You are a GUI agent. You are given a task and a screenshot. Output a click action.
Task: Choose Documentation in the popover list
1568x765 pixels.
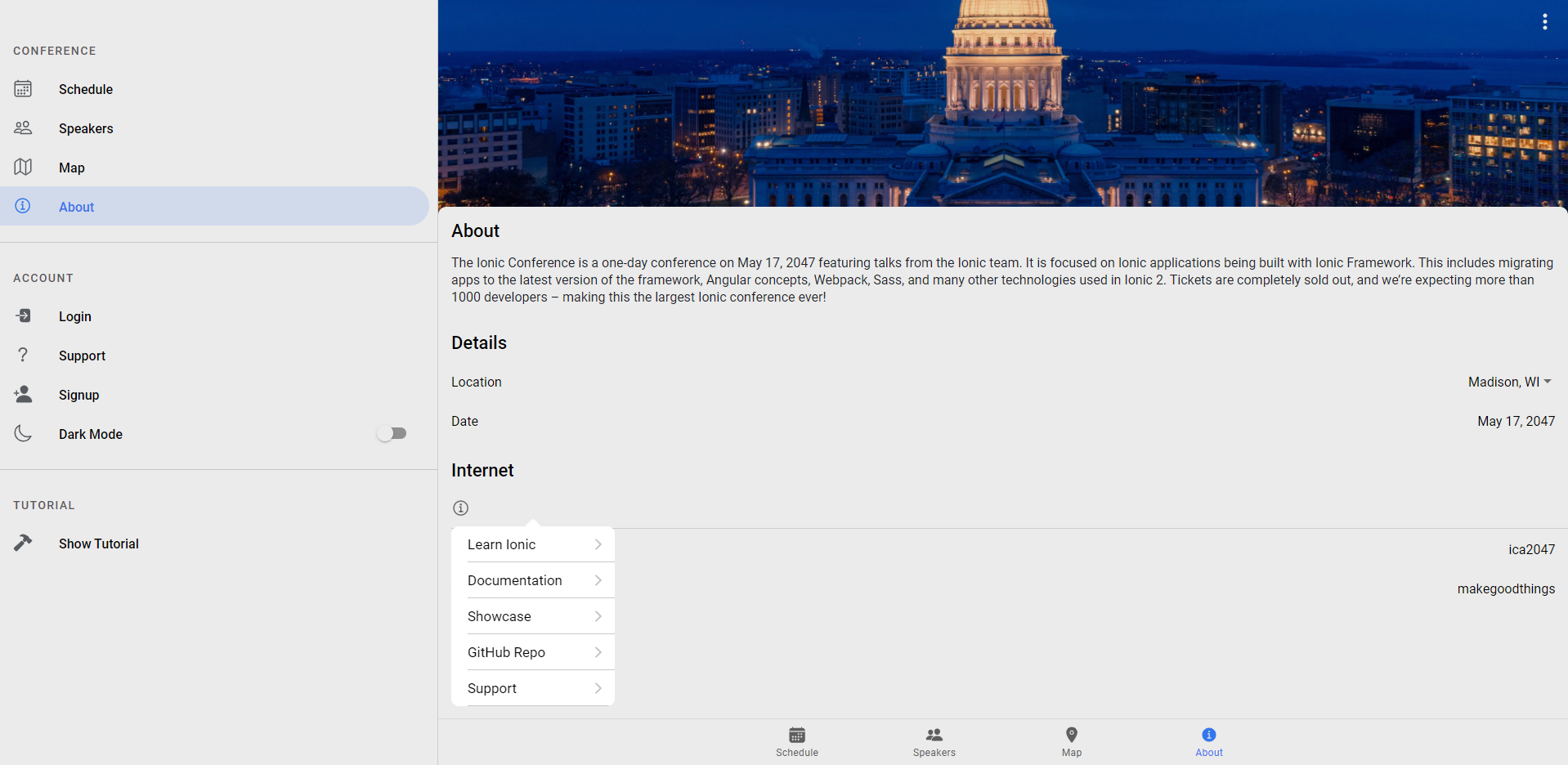coord(532,579)
